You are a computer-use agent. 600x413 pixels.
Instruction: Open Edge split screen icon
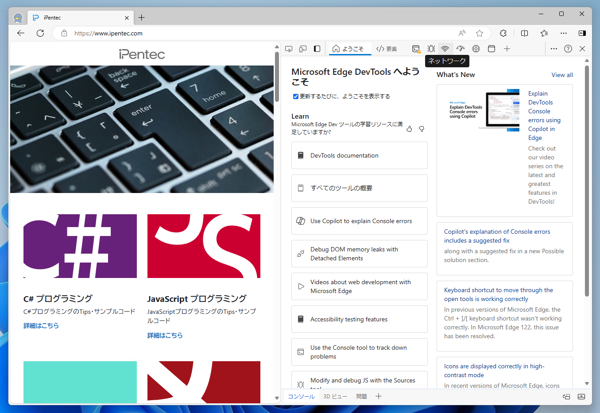pos(524,33)
